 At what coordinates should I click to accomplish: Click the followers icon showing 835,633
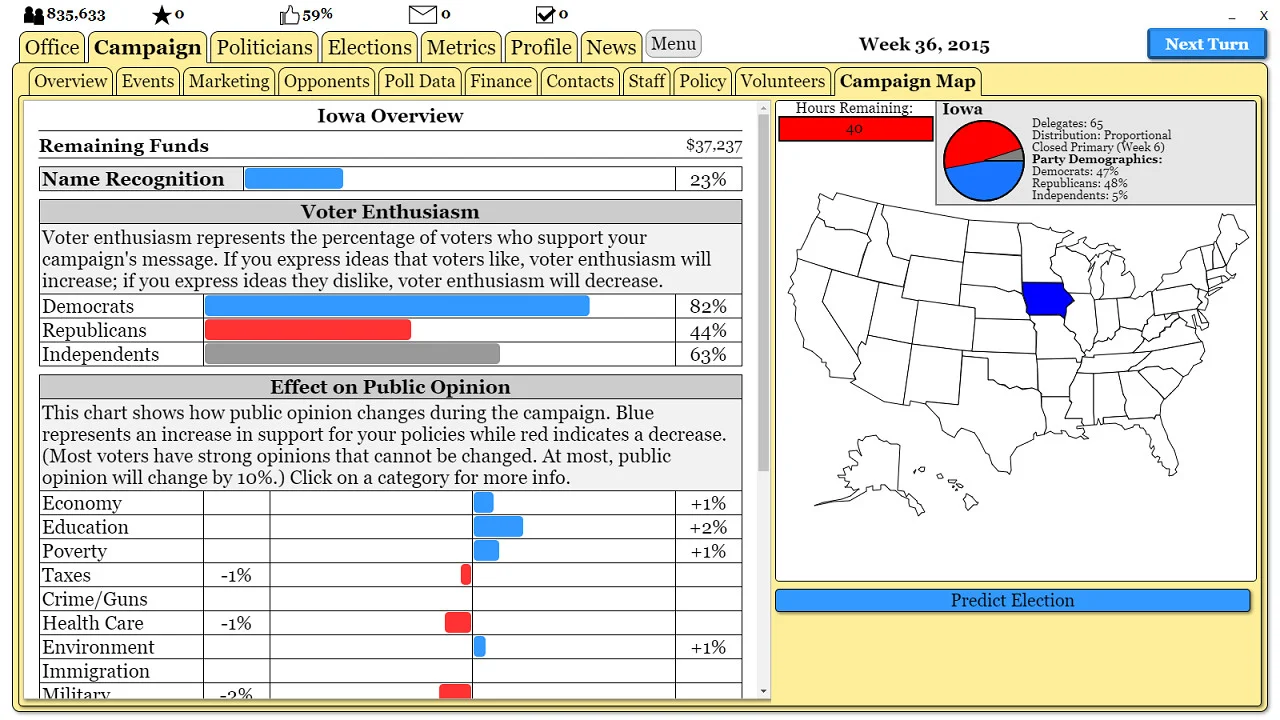[33, 14]
